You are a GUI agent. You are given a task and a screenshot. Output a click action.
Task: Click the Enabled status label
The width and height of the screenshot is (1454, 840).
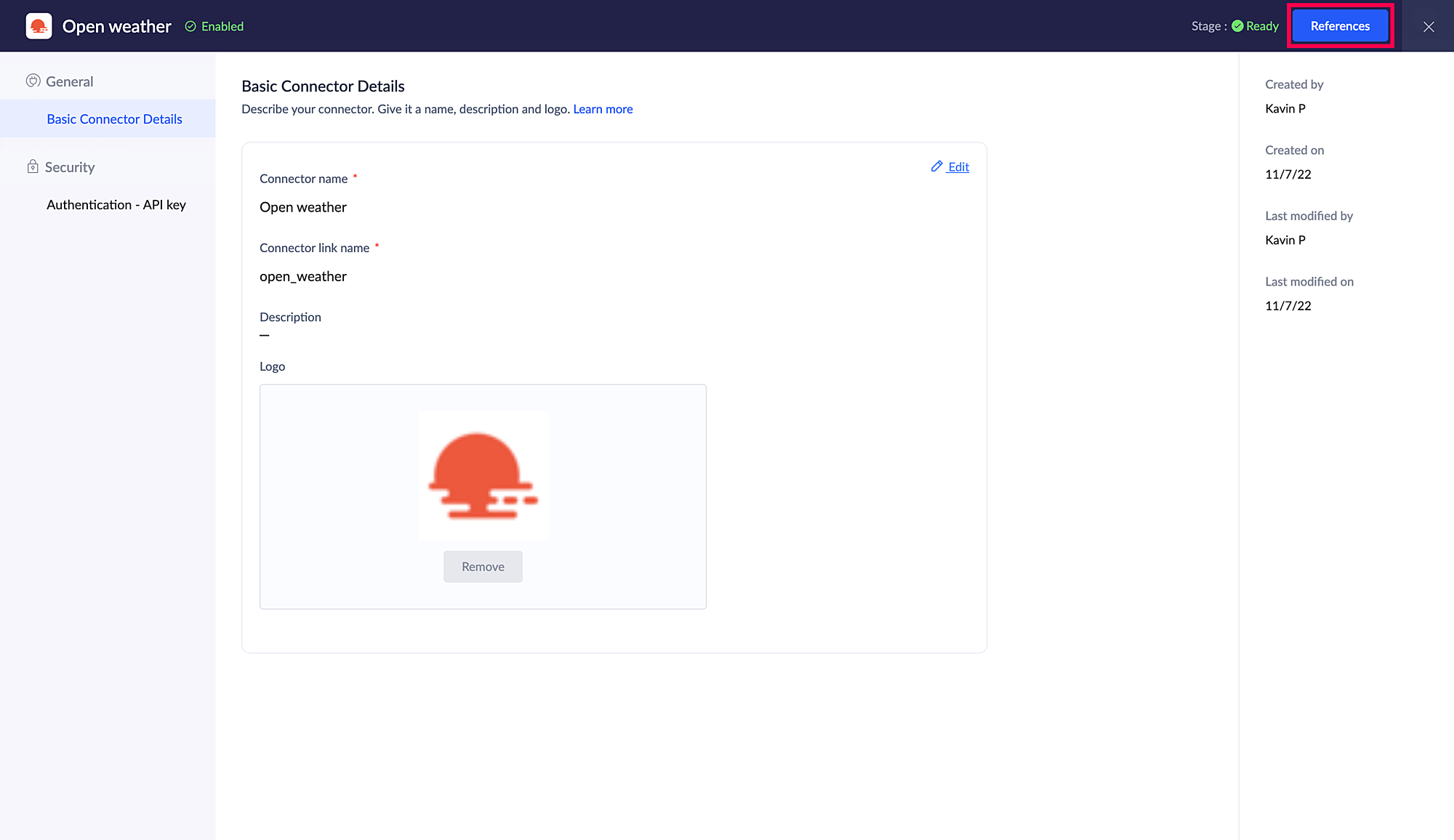coord(222,26)
